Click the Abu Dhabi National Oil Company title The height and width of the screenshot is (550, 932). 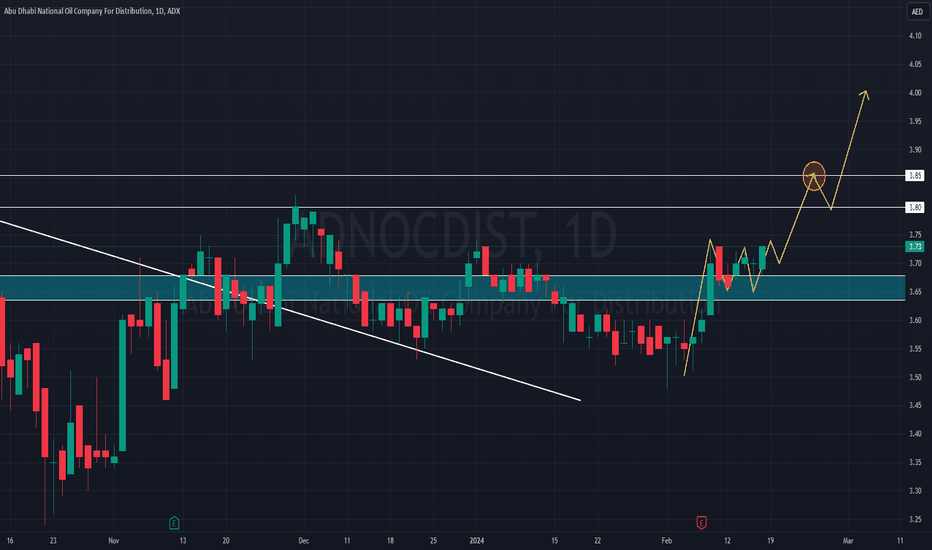tap(92, 11)
